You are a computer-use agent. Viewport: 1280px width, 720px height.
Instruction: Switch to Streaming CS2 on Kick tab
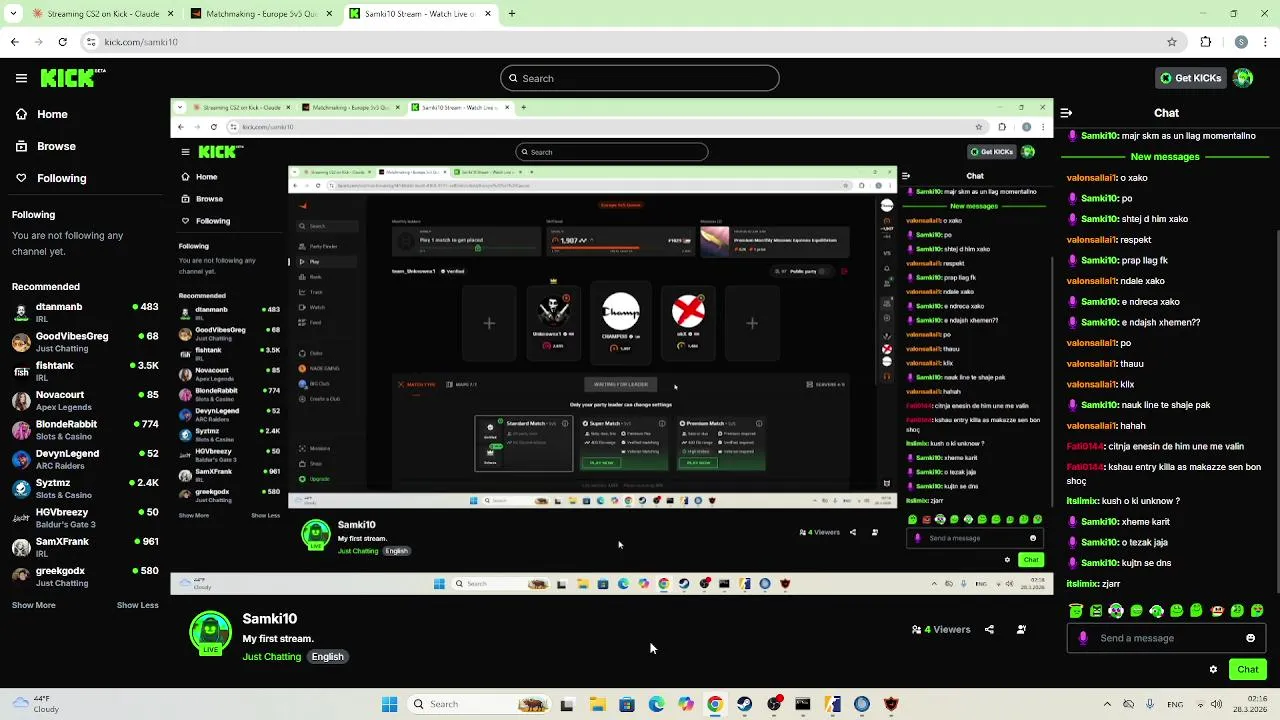click(x=103, y=14)
